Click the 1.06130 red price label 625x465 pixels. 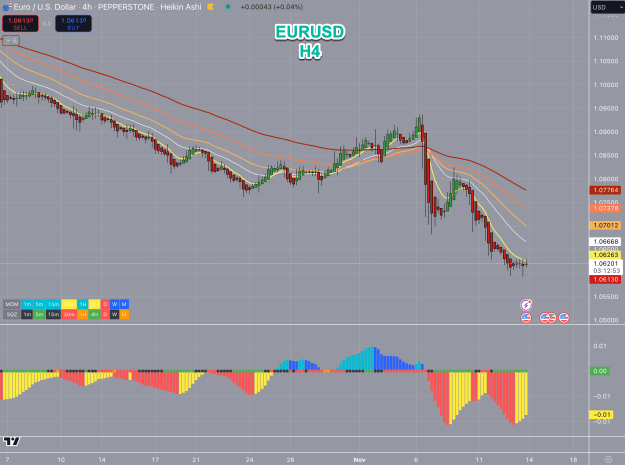click(x=605, y=280)
